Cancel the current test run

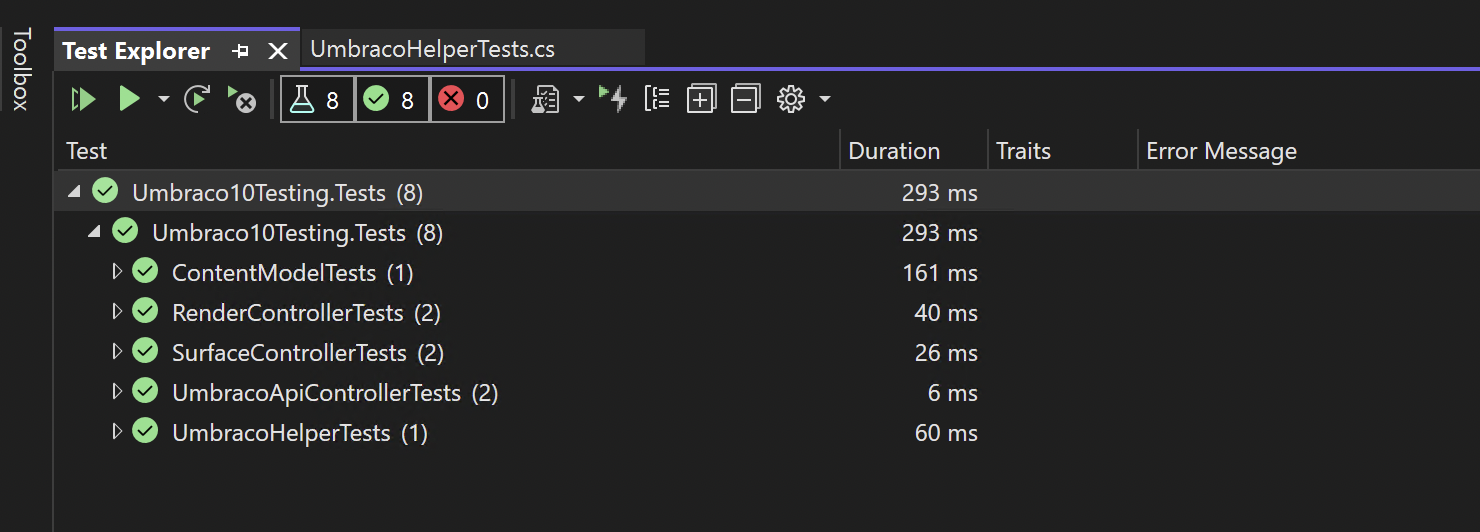(x=241, y=99)
